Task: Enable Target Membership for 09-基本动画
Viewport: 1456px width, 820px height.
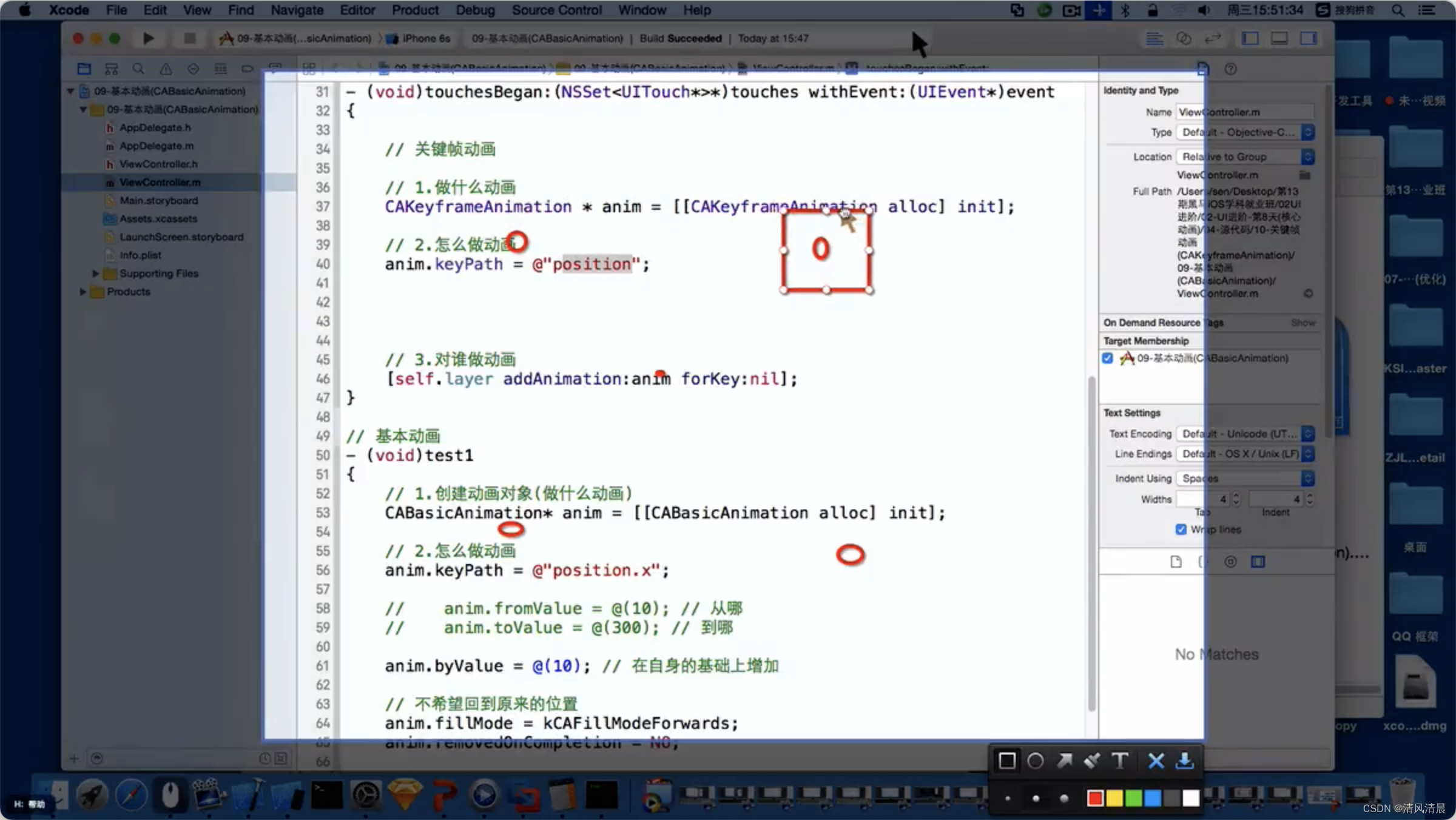Action: [x=1108, y=358]
